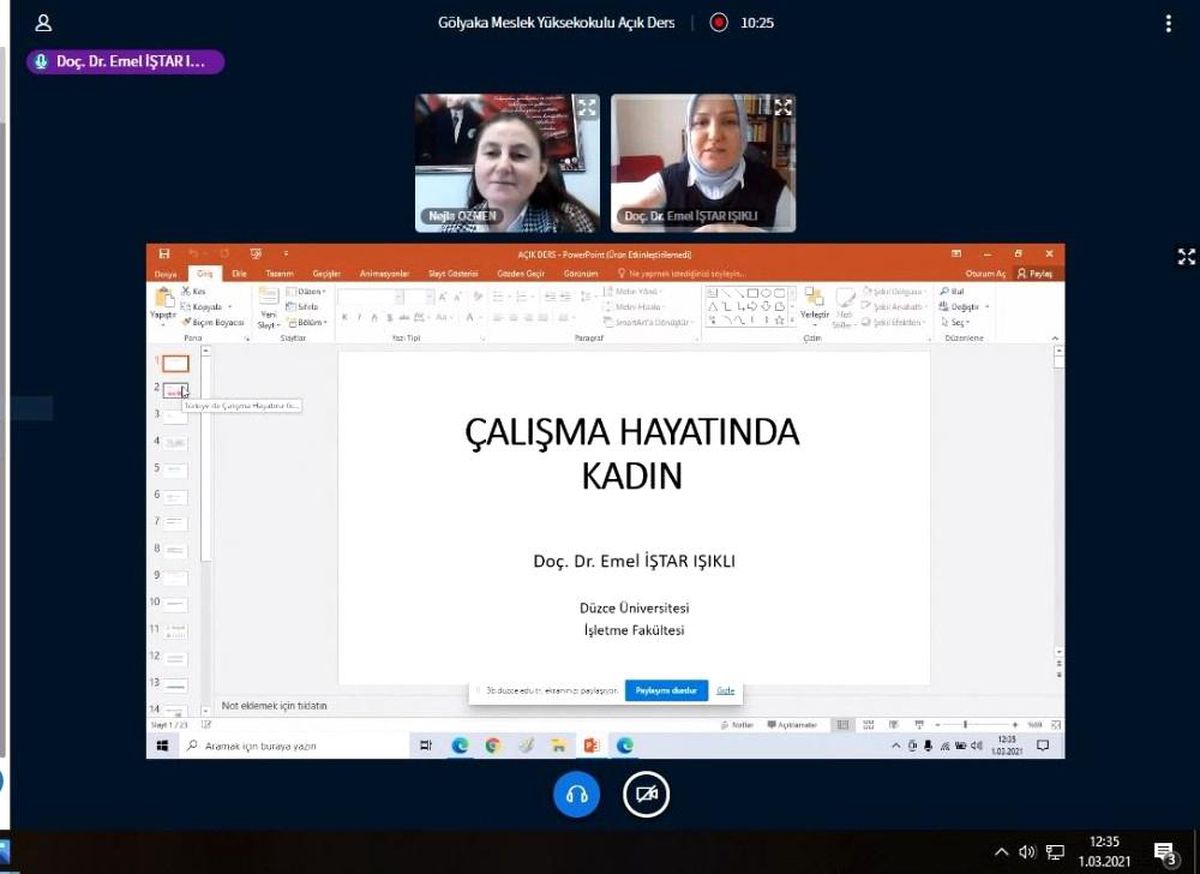
Task: Toggle the webcam sharing button
Action: 646,795
